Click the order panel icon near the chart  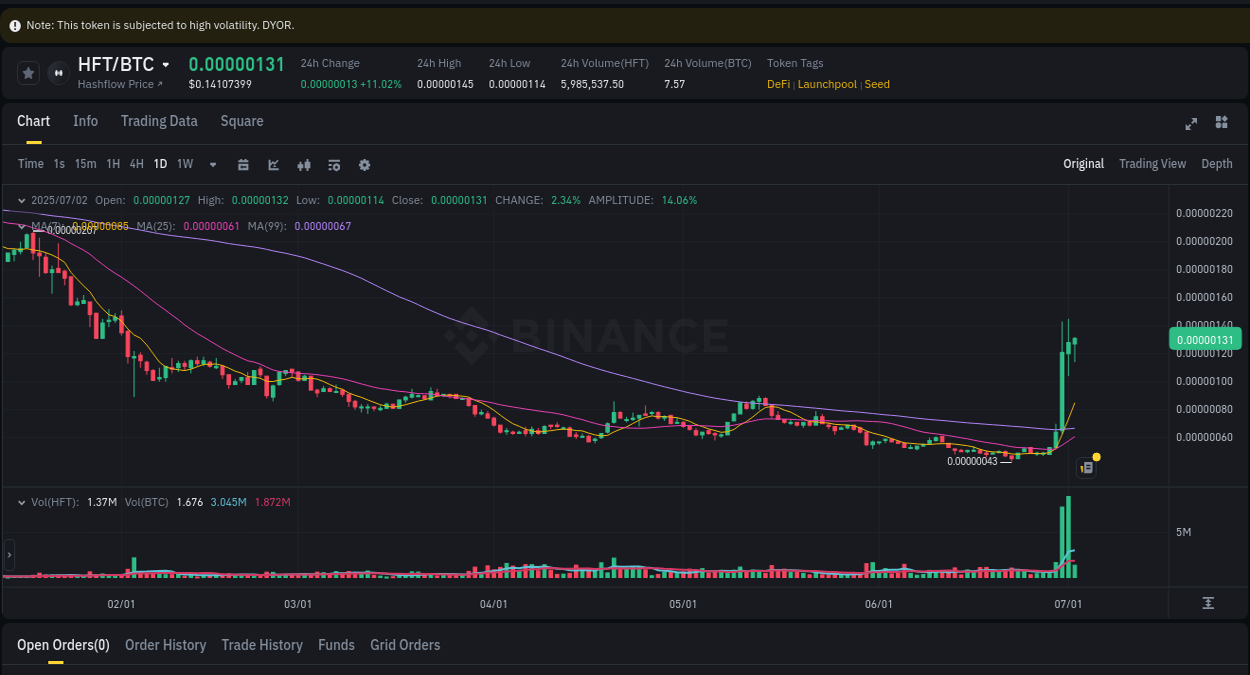pyautogui.click(x=1086, y=467)
